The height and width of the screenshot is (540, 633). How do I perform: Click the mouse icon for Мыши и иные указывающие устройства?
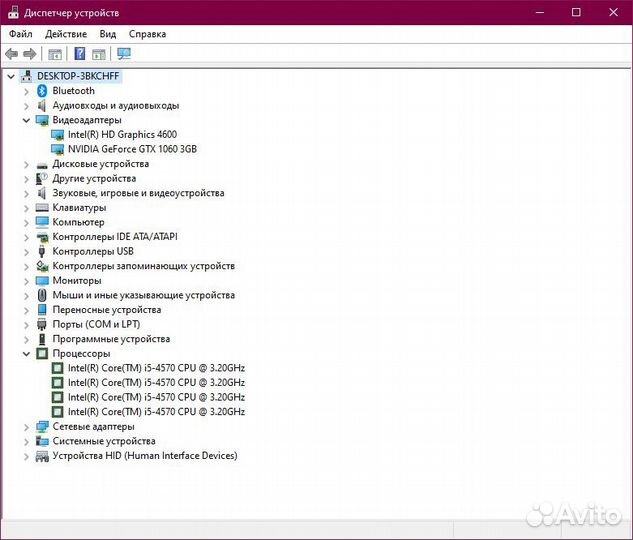click(x=42, y=295)
